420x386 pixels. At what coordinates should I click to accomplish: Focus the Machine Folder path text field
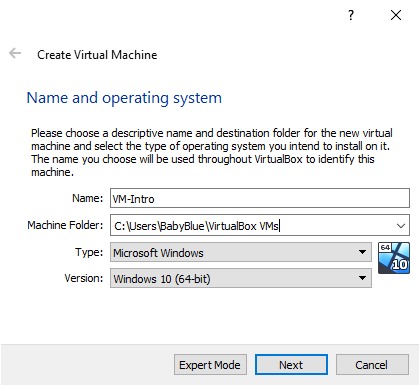tap(253, 225)
